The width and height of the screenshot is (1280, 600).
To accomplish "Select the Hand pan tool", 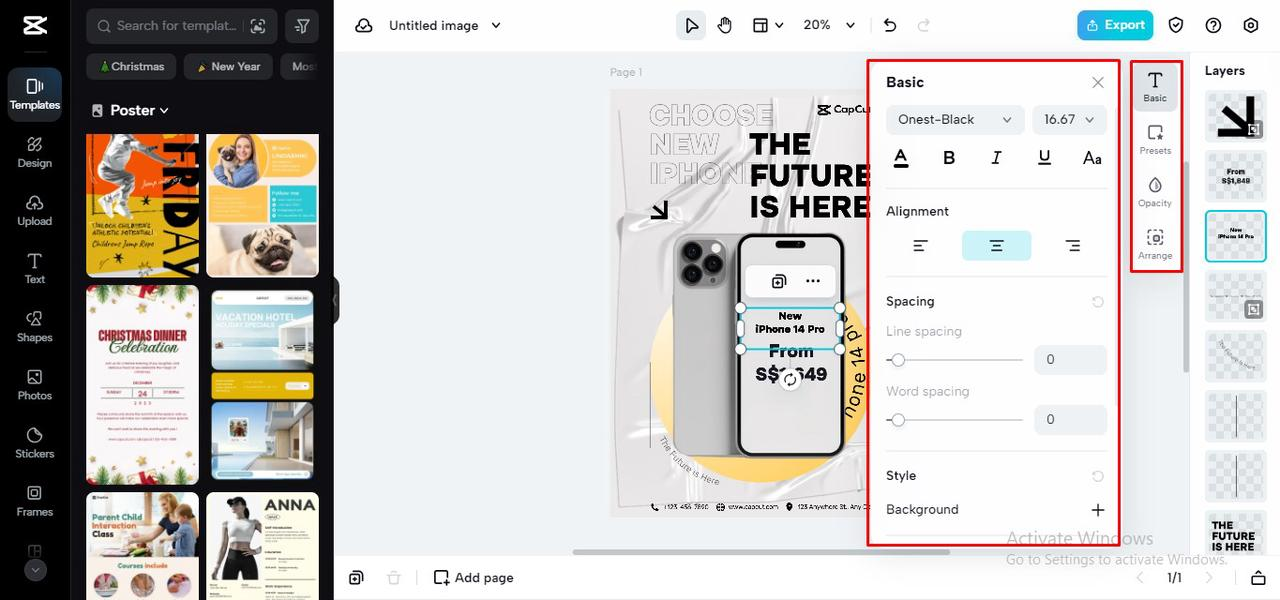I will [725, 25].
